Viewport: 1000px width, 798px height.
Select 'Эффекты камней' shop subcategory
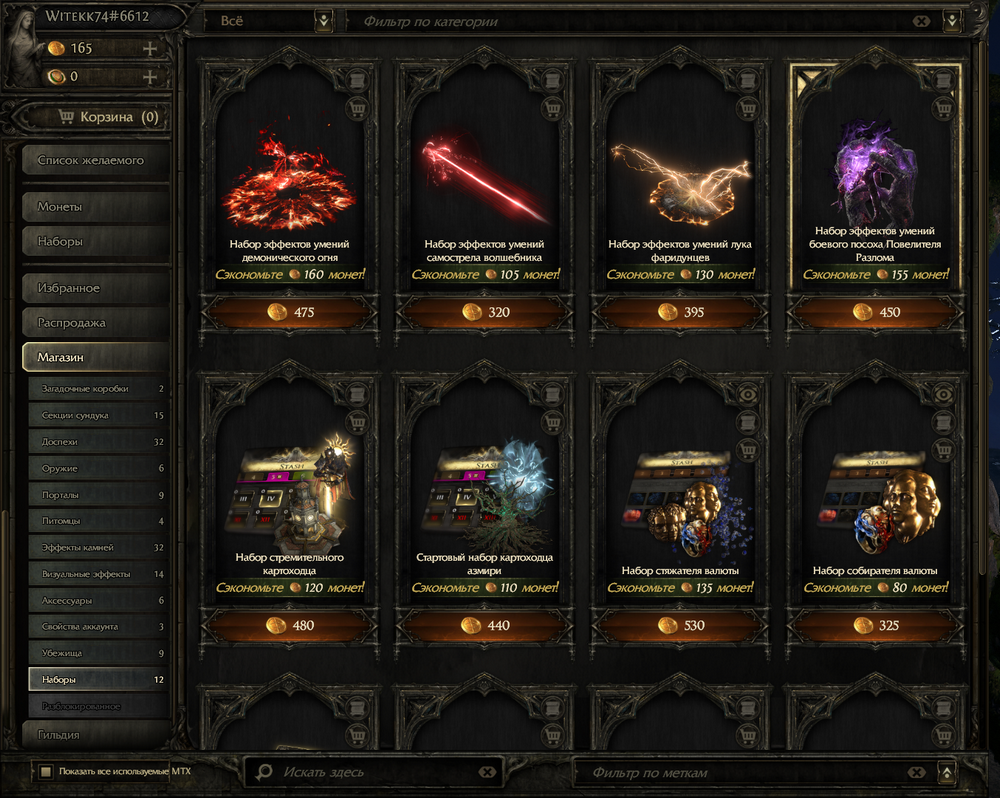tap(98, 547)
